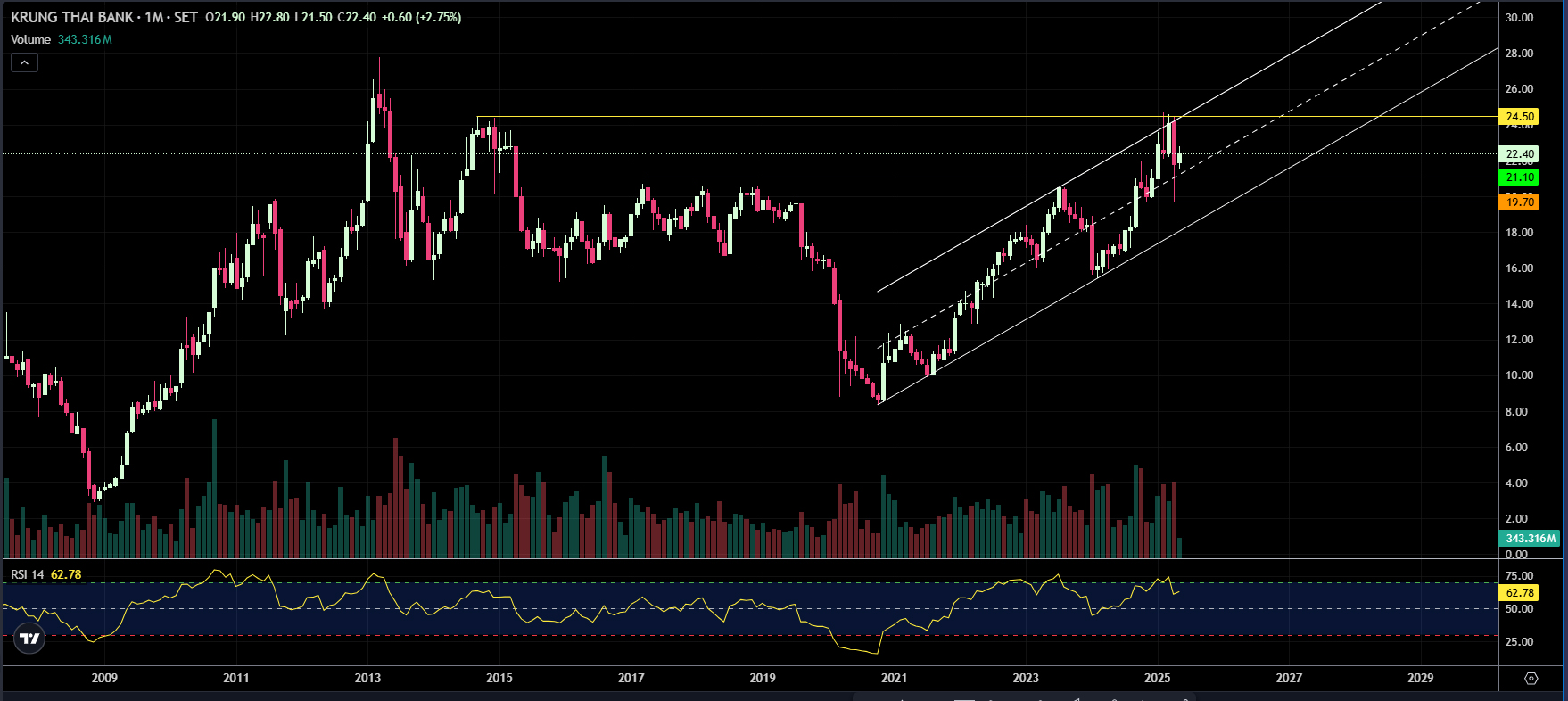The image size is (1568, 701).
Task: Select the green 21.10 price label on the scale
Action: (x=1520, y=177)
